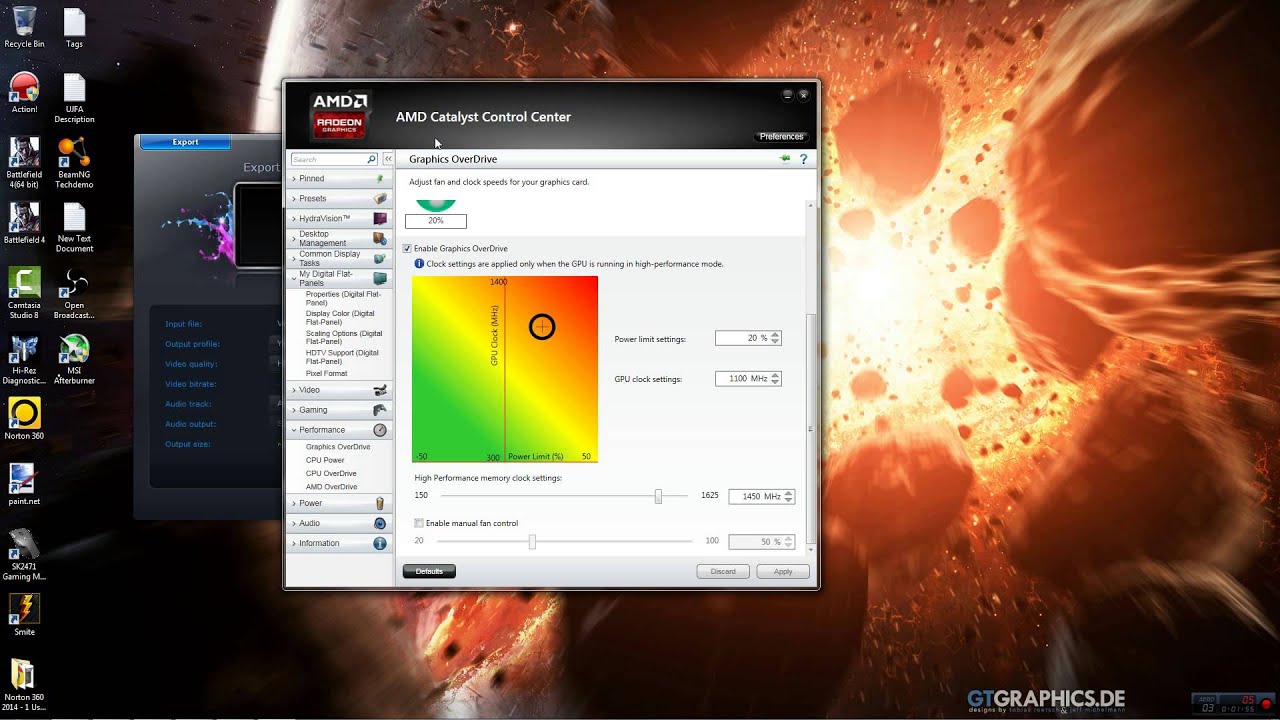Increase Power limit with up arrow
Viewport: 1280px width, 720px height.
776,335
